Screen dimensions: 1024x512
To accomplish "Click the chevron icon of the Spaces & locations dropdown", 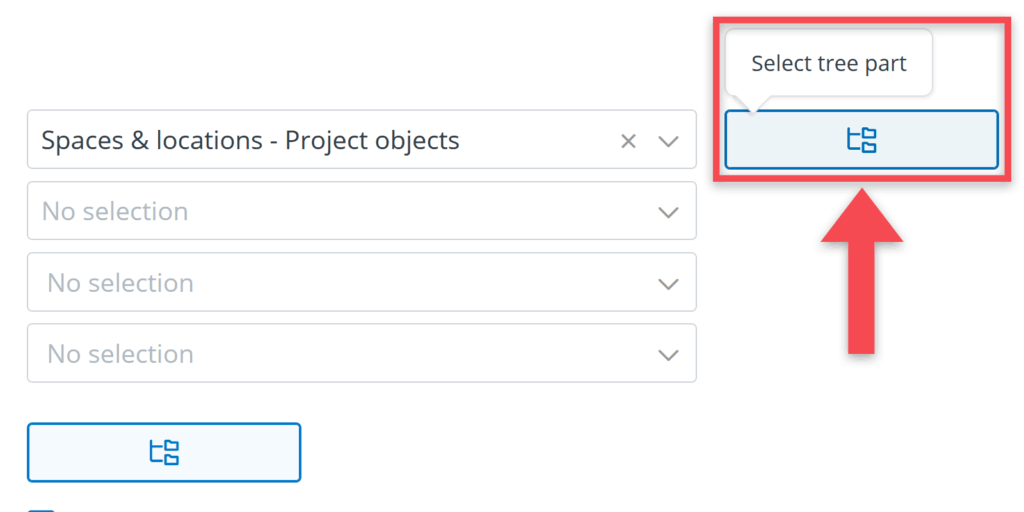I will pyautogui.click(x=669, y=141).
